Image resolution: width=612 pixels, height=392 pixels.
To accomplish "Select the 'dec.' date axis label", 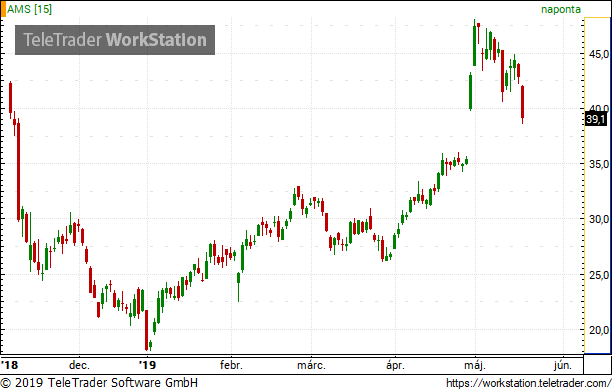I will [x=79, y=365].
